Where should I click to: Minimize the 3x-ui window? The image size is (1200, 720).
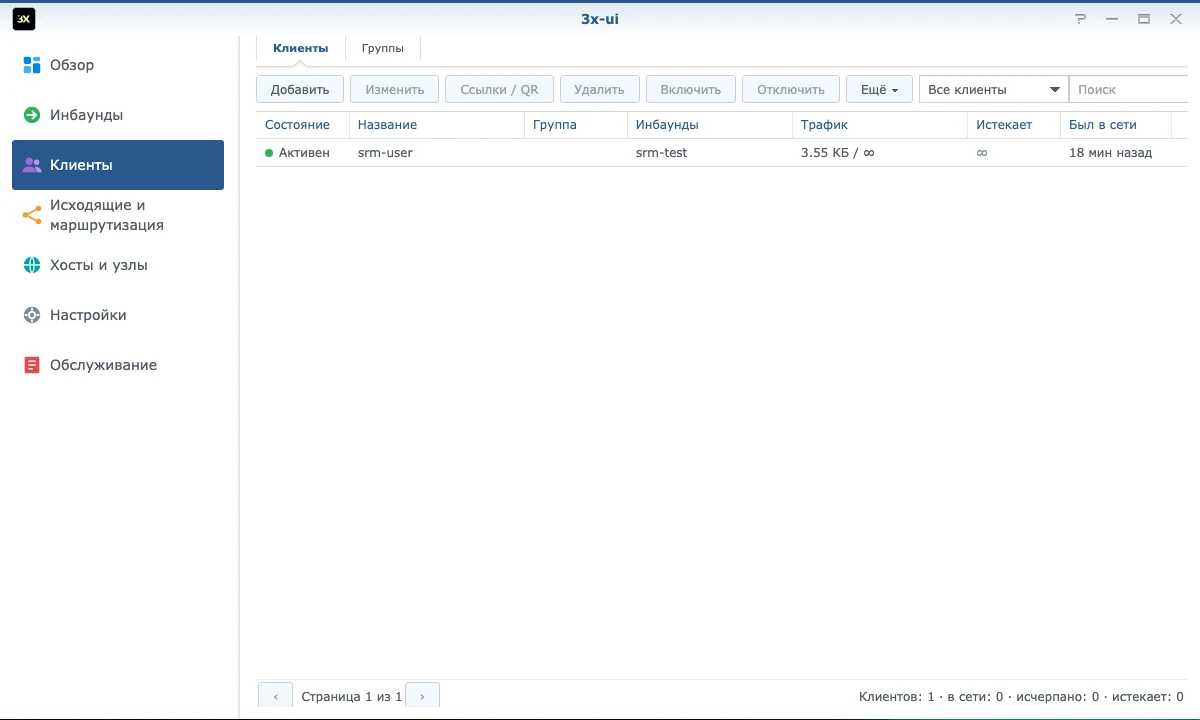point(1112,19)
